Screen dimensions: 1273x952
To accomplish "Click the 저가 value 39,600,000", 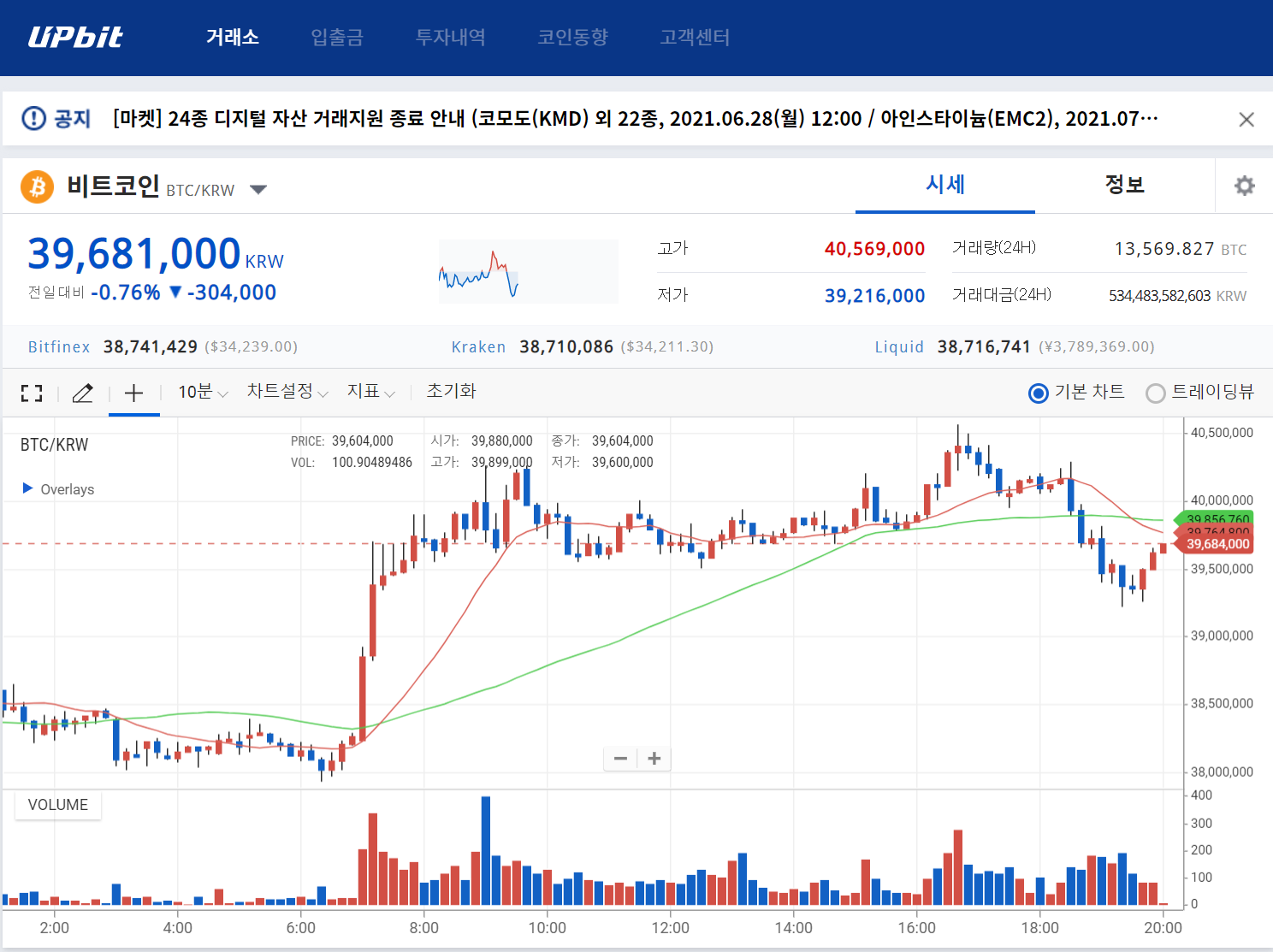I will (623, 463).
